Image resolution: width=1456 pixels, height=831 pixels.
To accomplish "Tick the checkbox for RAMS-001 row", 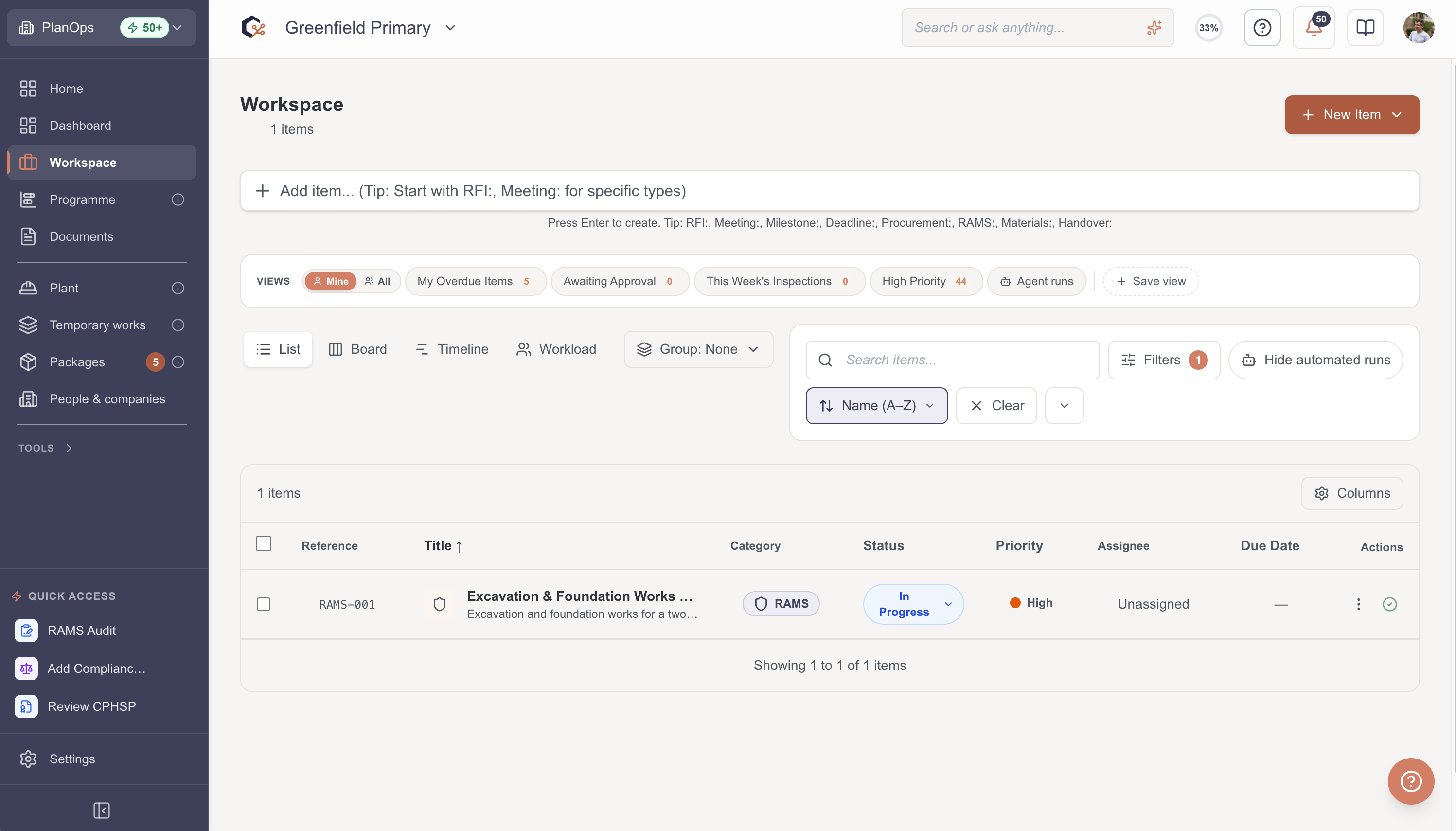I will click(264, 604).
